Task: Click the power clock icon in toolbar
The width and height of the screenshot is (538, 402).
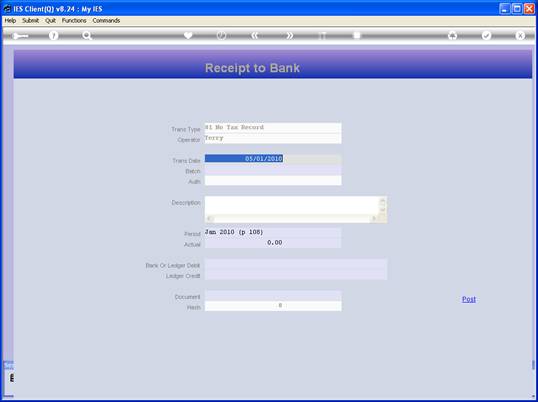Action: (x=222, y=35)
